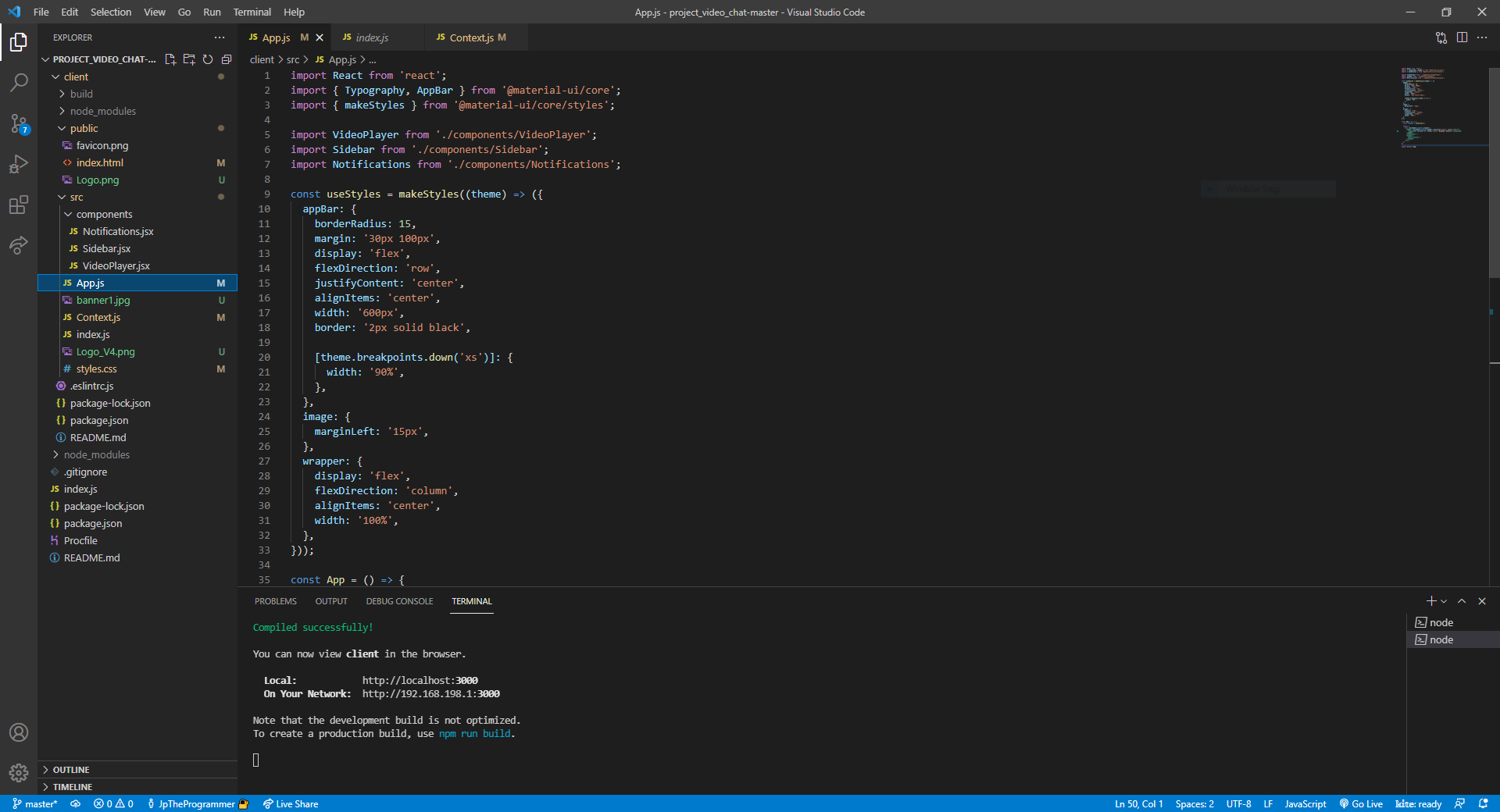The image size is (1500, 812).
Task: Open the terminal launch profile dropdown
Action: (1444, 601)
